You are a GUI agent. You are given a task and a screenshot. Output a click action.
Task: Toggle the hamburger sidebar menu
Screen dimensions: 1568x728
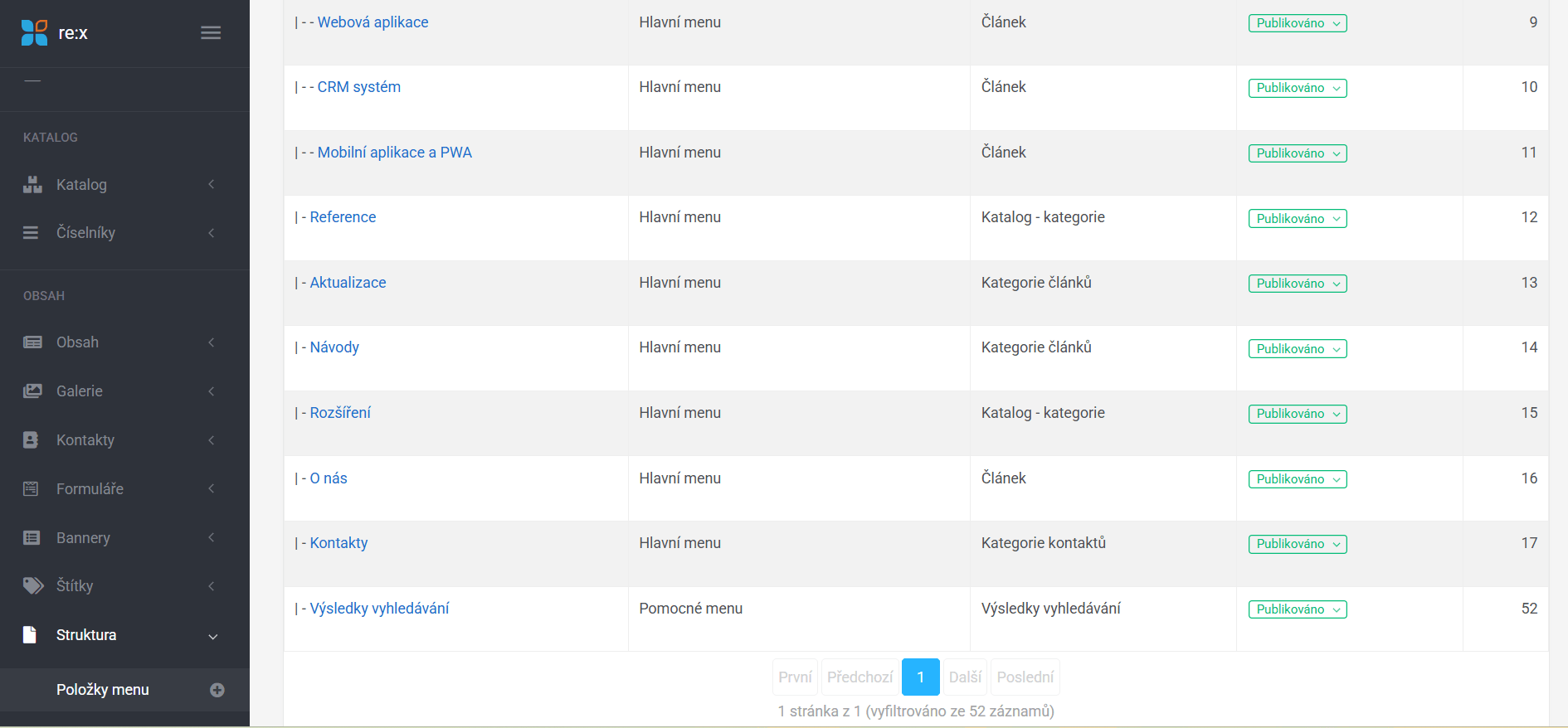pyautogui.click(x=211, y=33)
